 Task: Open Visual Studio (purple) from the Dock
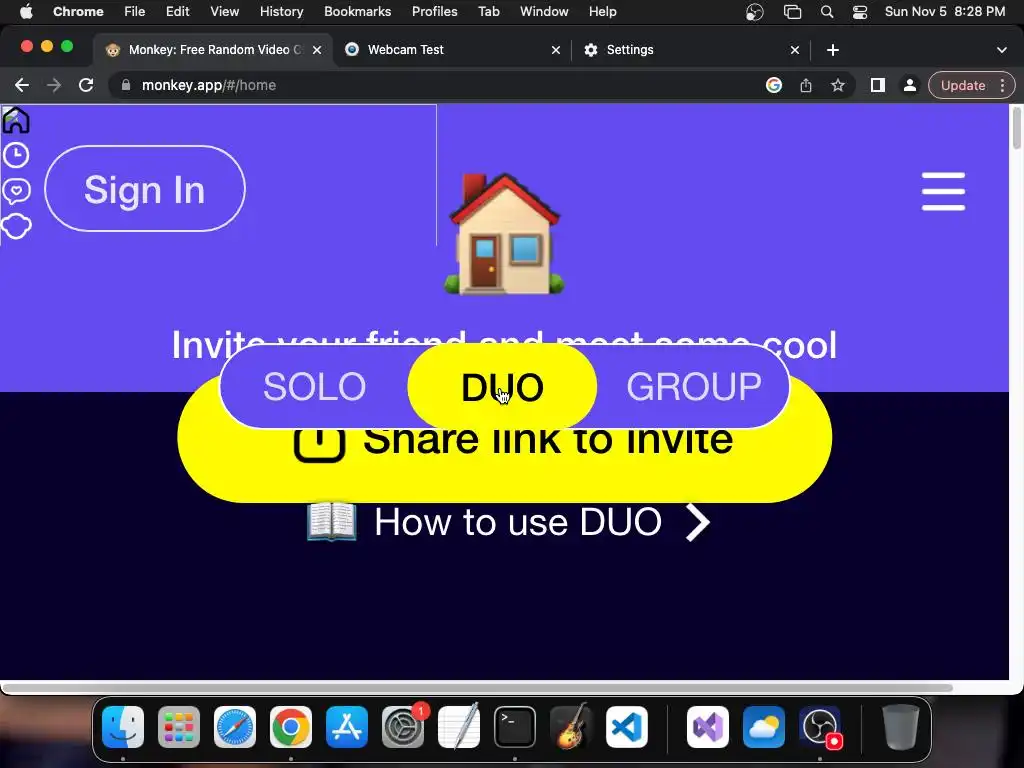pos(708,727)
